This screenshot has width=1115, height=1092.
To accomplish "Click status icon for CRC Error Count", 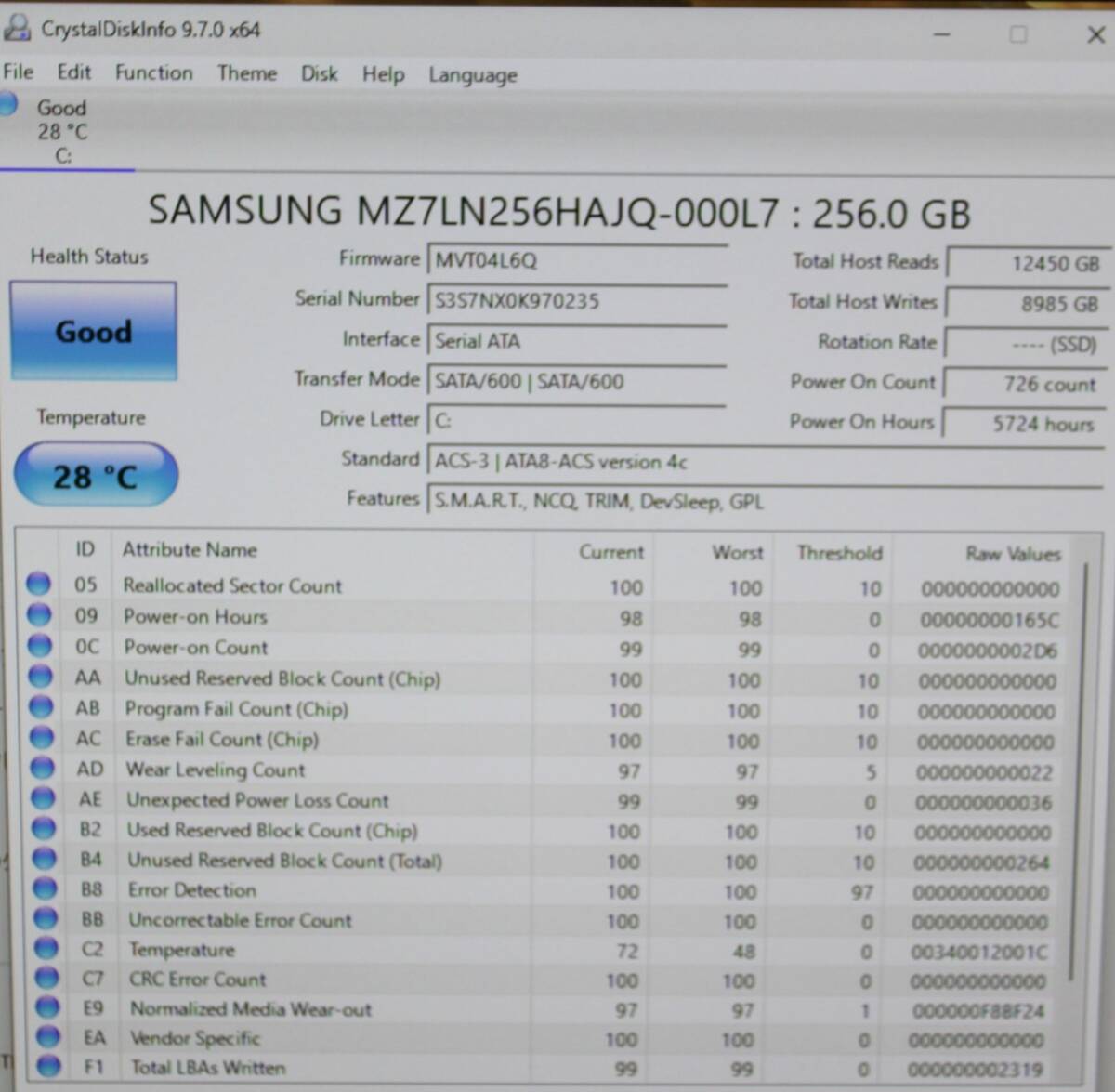I will coord(47,978).
